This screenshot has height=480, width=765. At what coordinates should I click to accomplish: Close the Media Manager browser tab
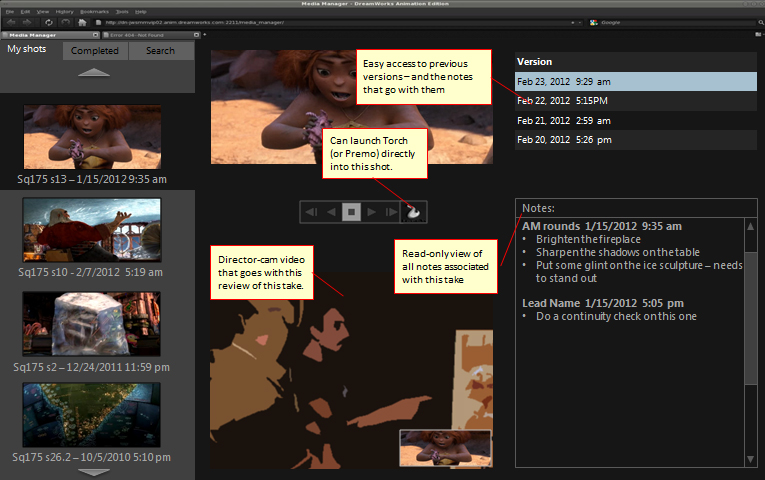pos(96,35)
